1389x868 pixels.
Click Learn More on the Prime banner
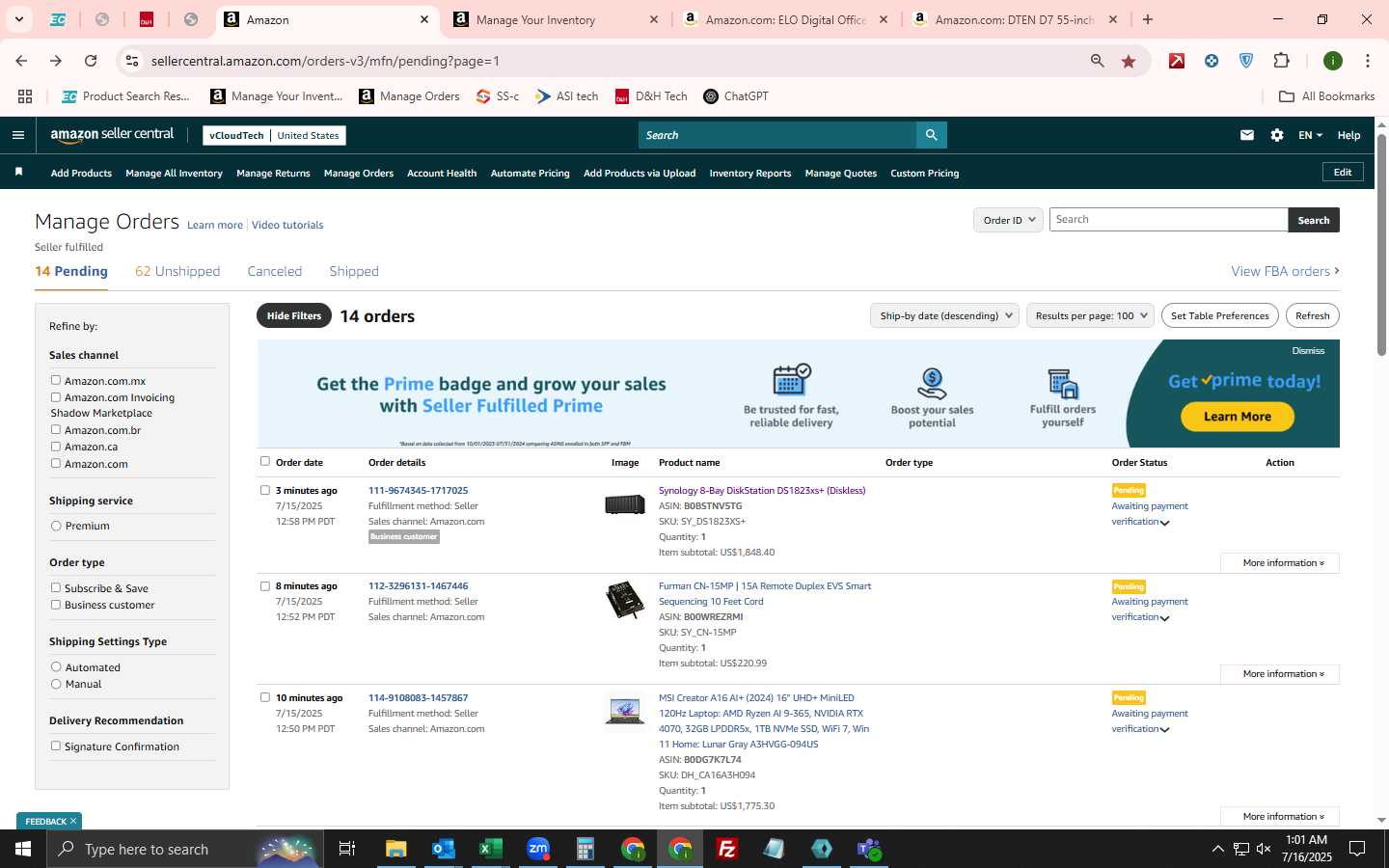click(x=1238, y=417)
